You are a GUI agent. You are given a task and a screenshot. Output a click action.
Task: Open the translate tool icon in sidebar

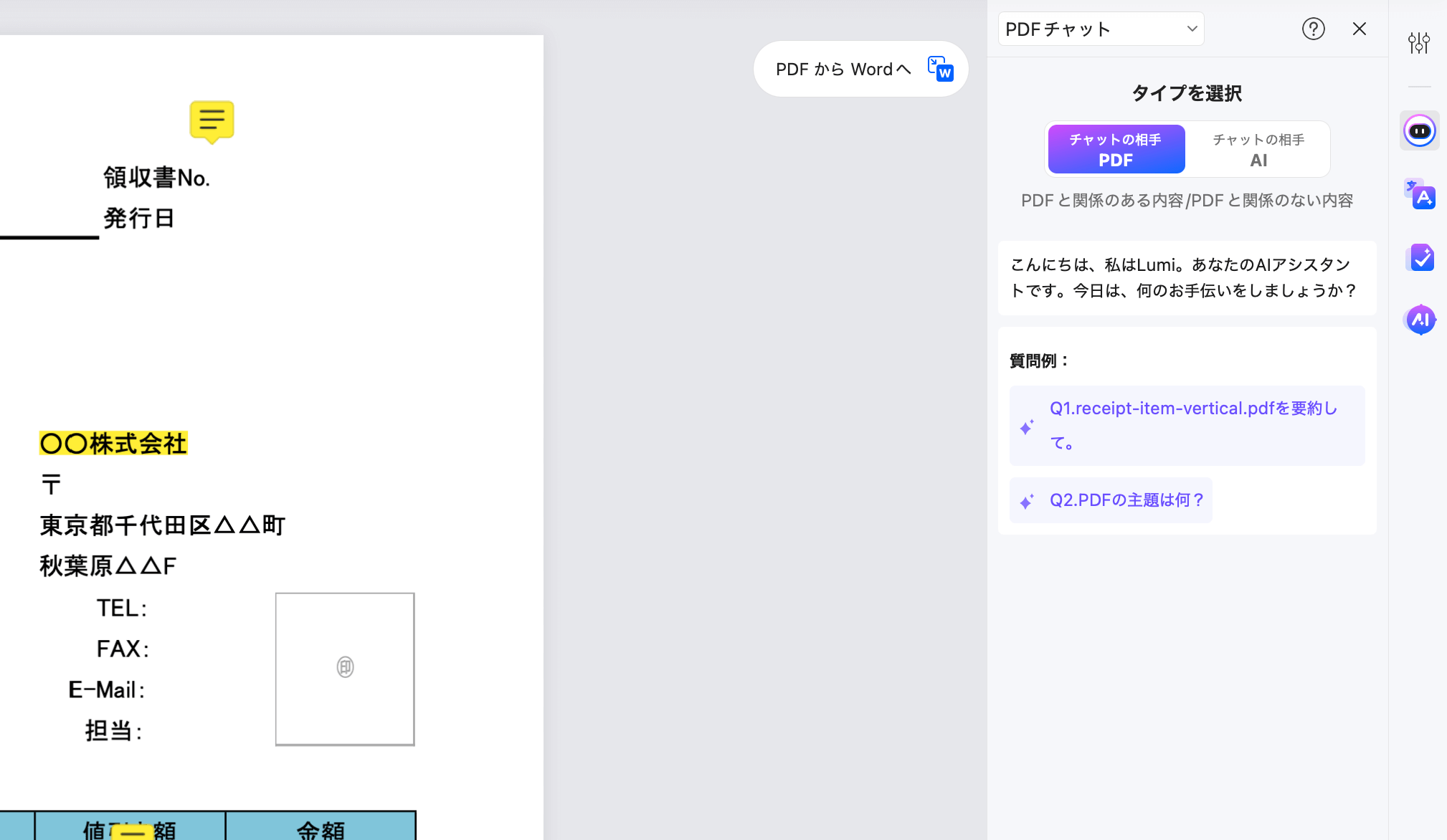coord(1420,194)
